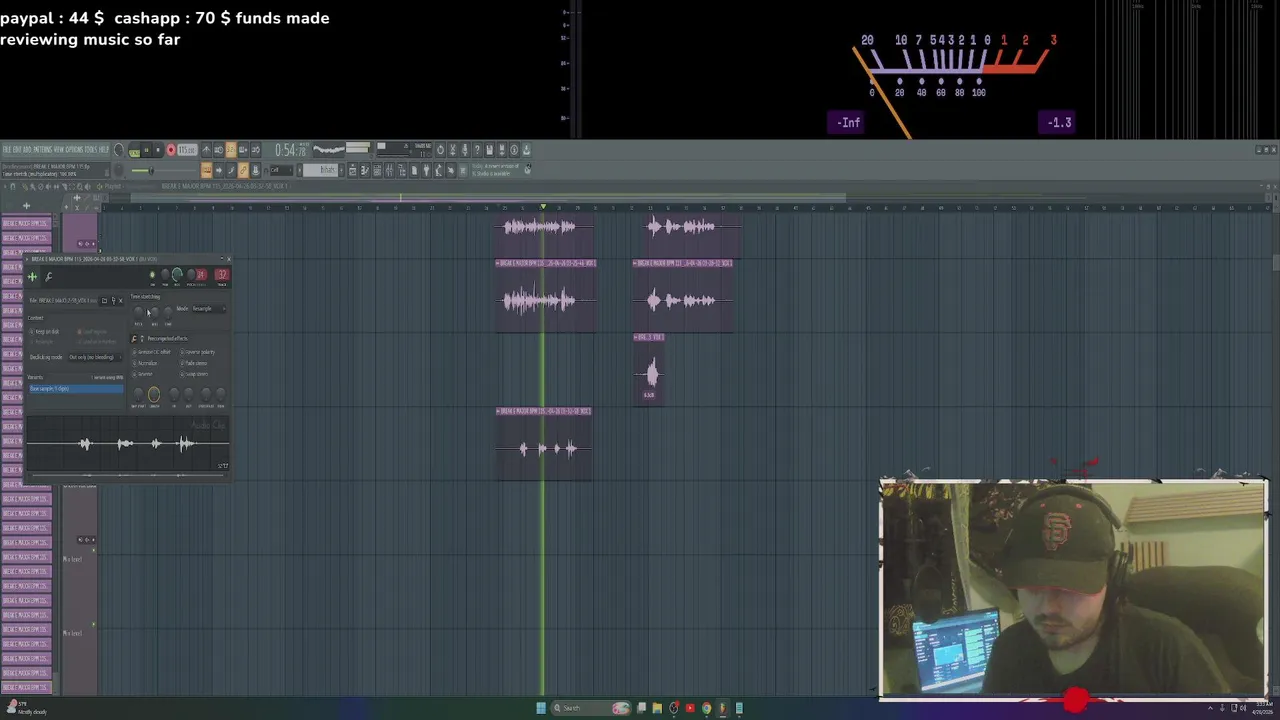Click the waveform preview in VOX window
Screen dimensions: 1280x720
128,443
